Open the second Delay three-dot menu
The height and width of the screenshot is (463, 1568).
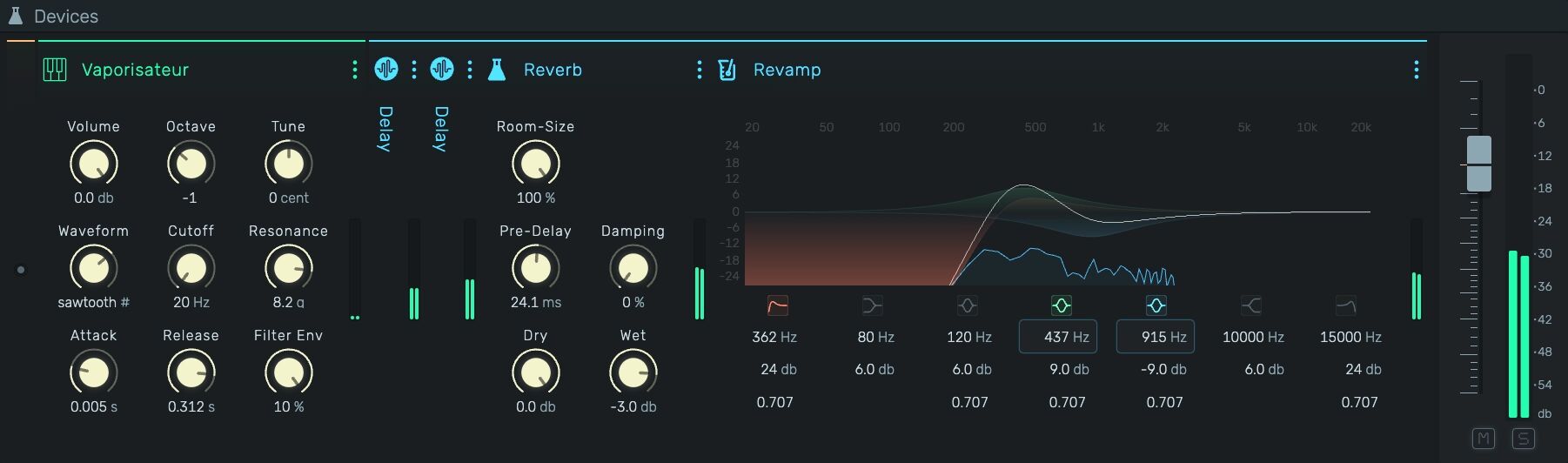click(470, 70)
